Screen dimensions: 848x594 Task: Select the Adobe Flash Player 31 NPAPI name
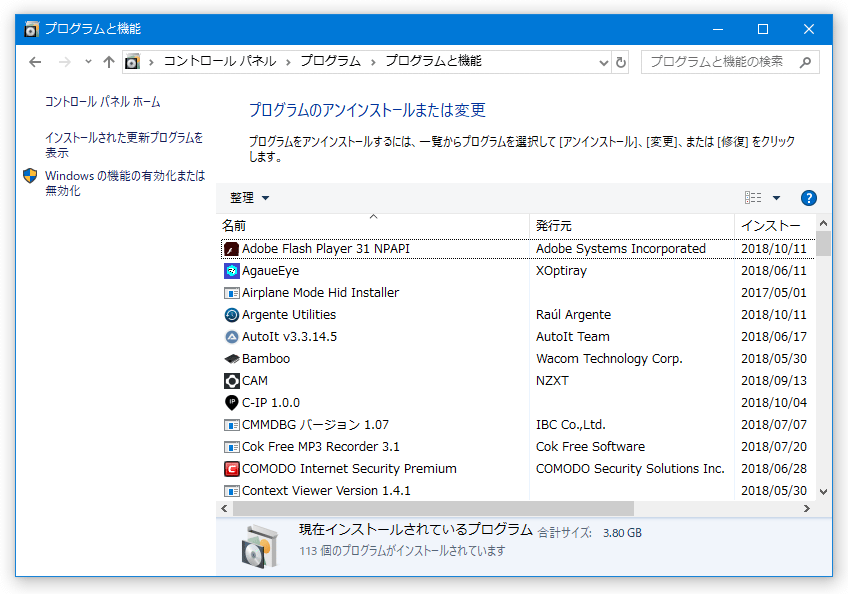[x=326, y=249]
